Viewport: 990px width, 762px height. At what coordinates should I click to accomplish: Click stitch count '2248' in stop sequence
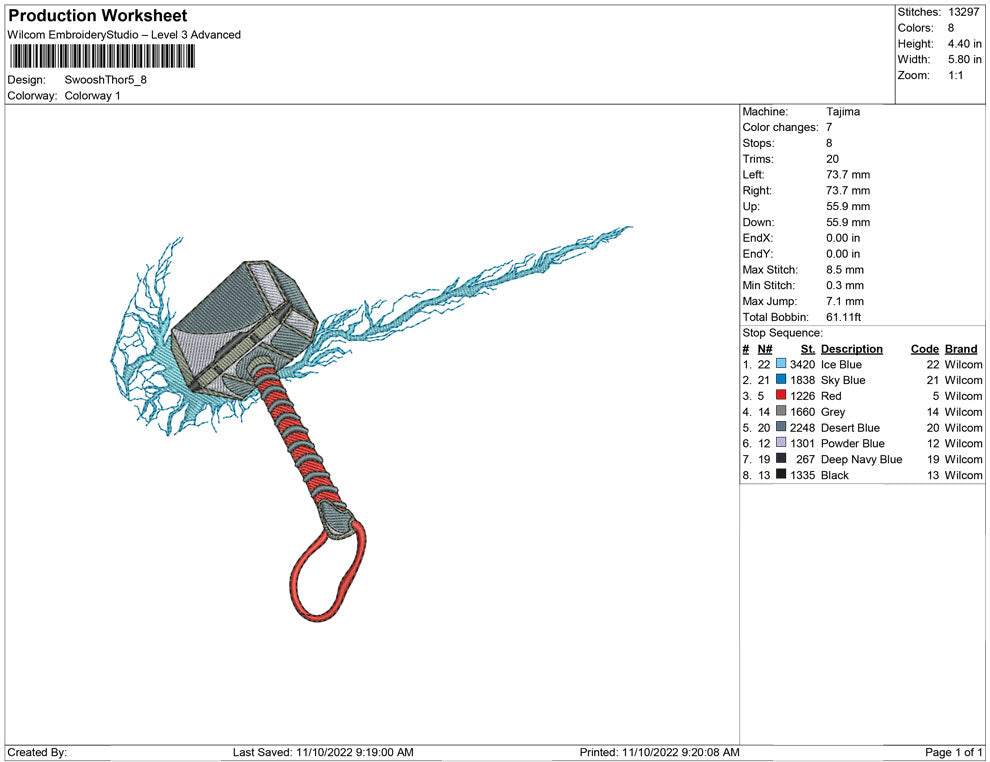tap(802, 427)
